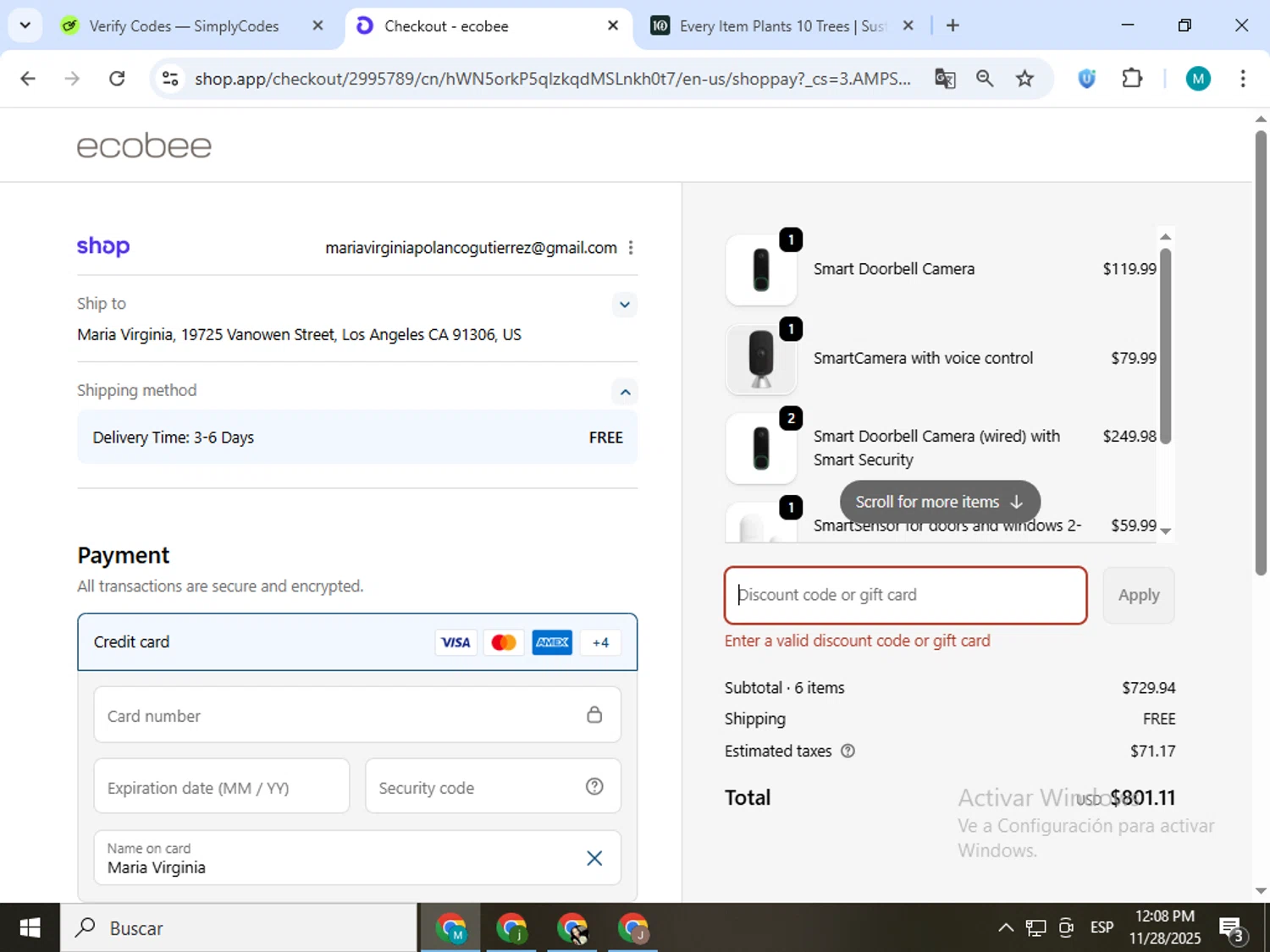
Task: Close the Verify Codes tab
Action: [318, 26]
